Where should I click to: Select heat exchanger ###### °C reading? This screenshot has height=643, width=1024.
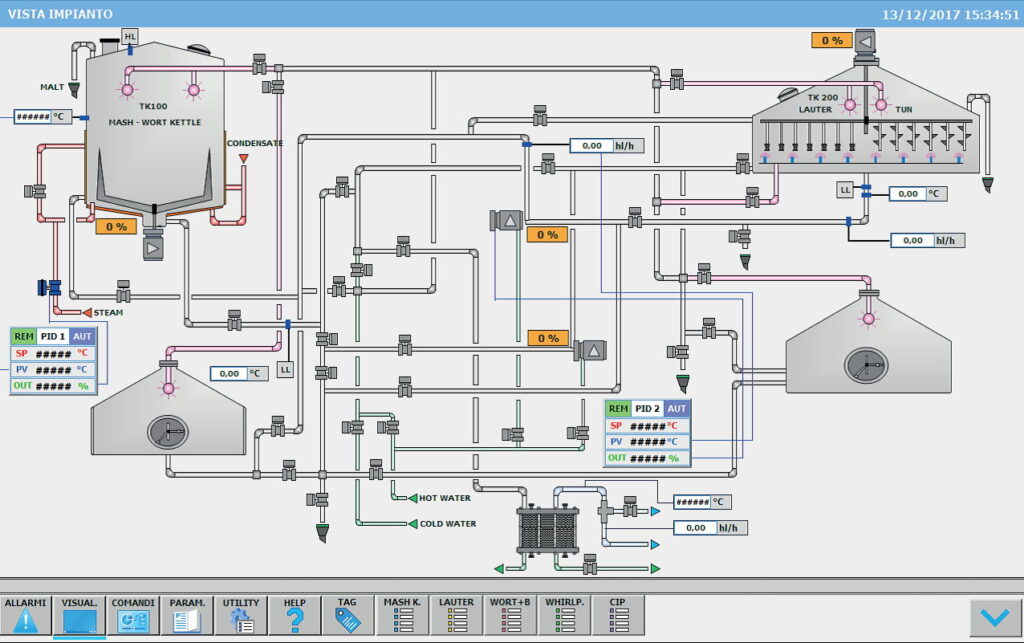[x=702, y=502]
